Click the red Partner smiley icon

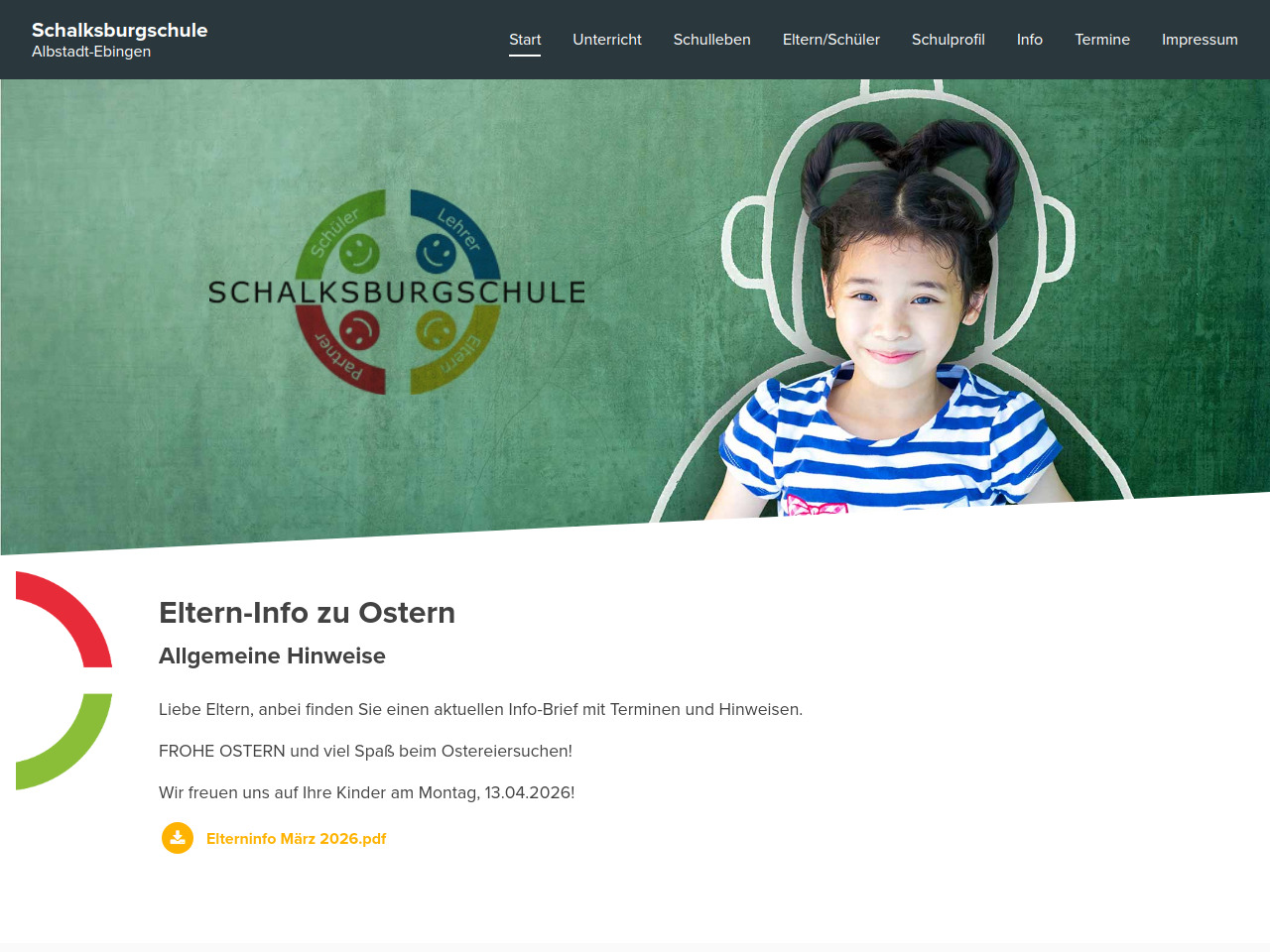(x=359, y=329)
